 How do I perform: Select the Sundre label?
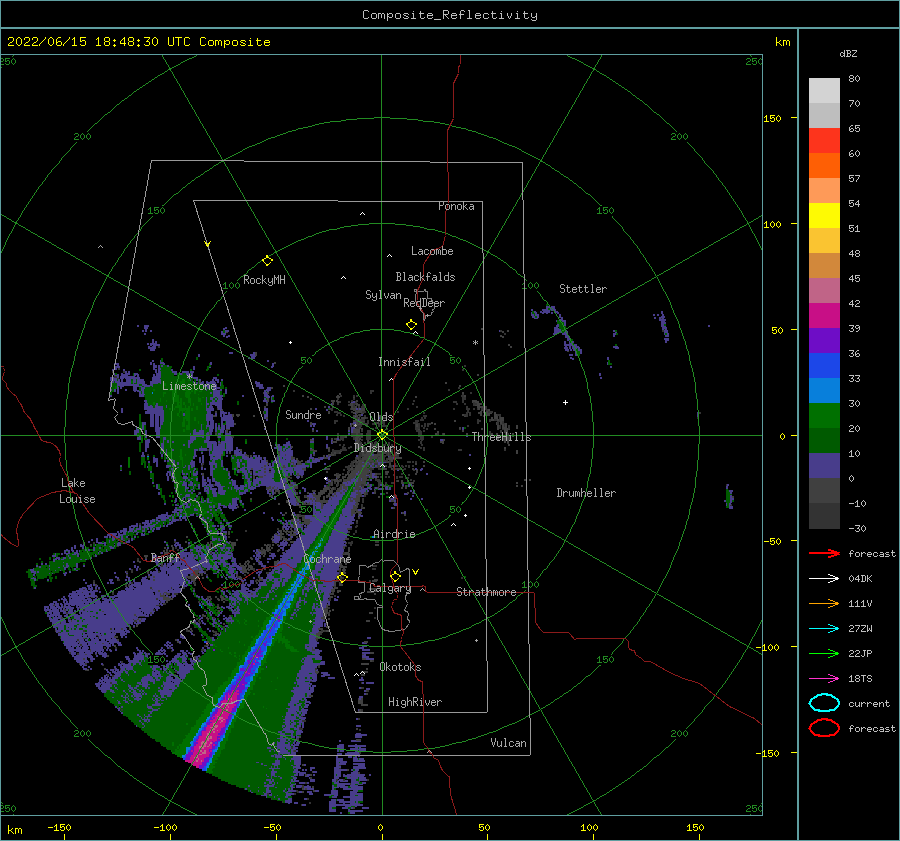303,414
